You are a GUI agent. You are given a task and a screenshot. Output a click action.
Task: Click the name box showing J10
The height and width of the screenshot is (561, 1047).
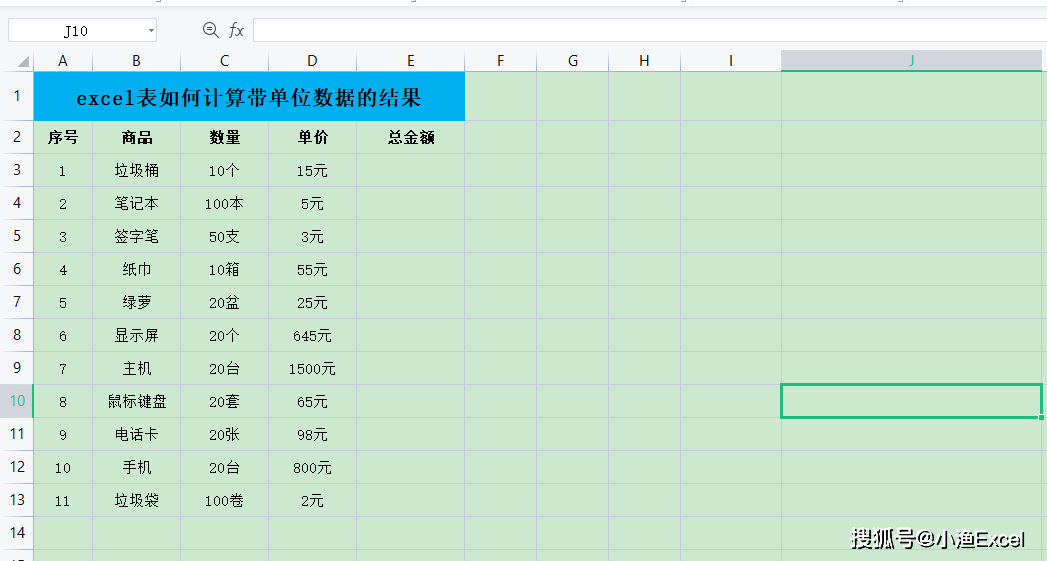[x=76, y=31]
